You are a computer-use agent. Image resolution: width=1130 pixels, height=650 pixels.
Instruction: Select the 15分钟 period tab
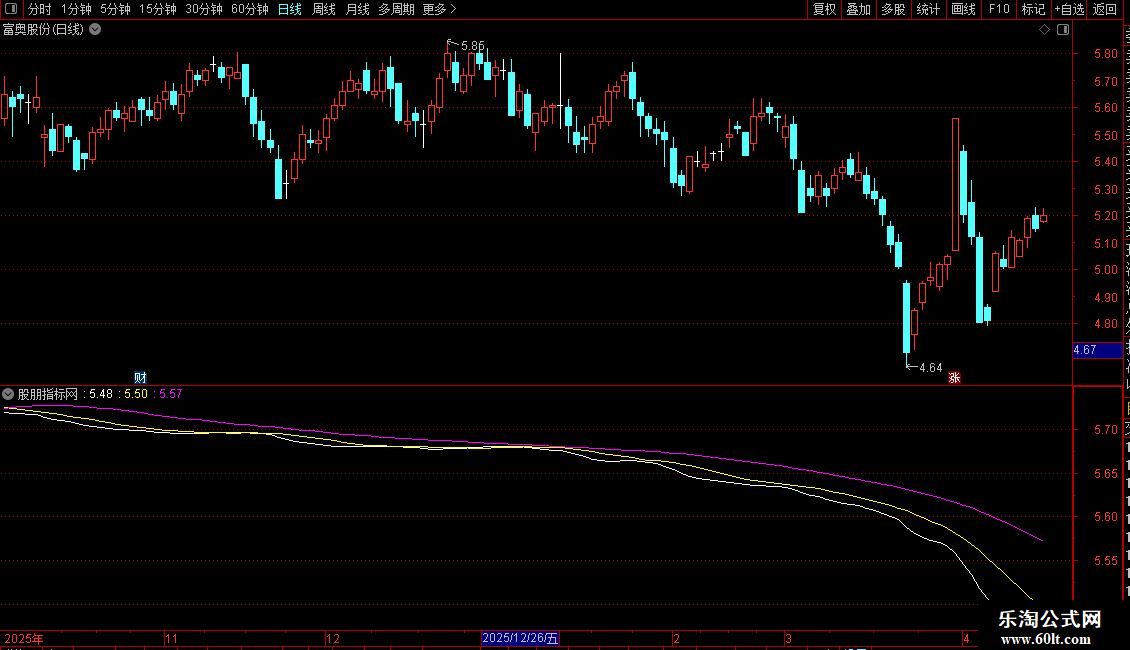(158, 9)
